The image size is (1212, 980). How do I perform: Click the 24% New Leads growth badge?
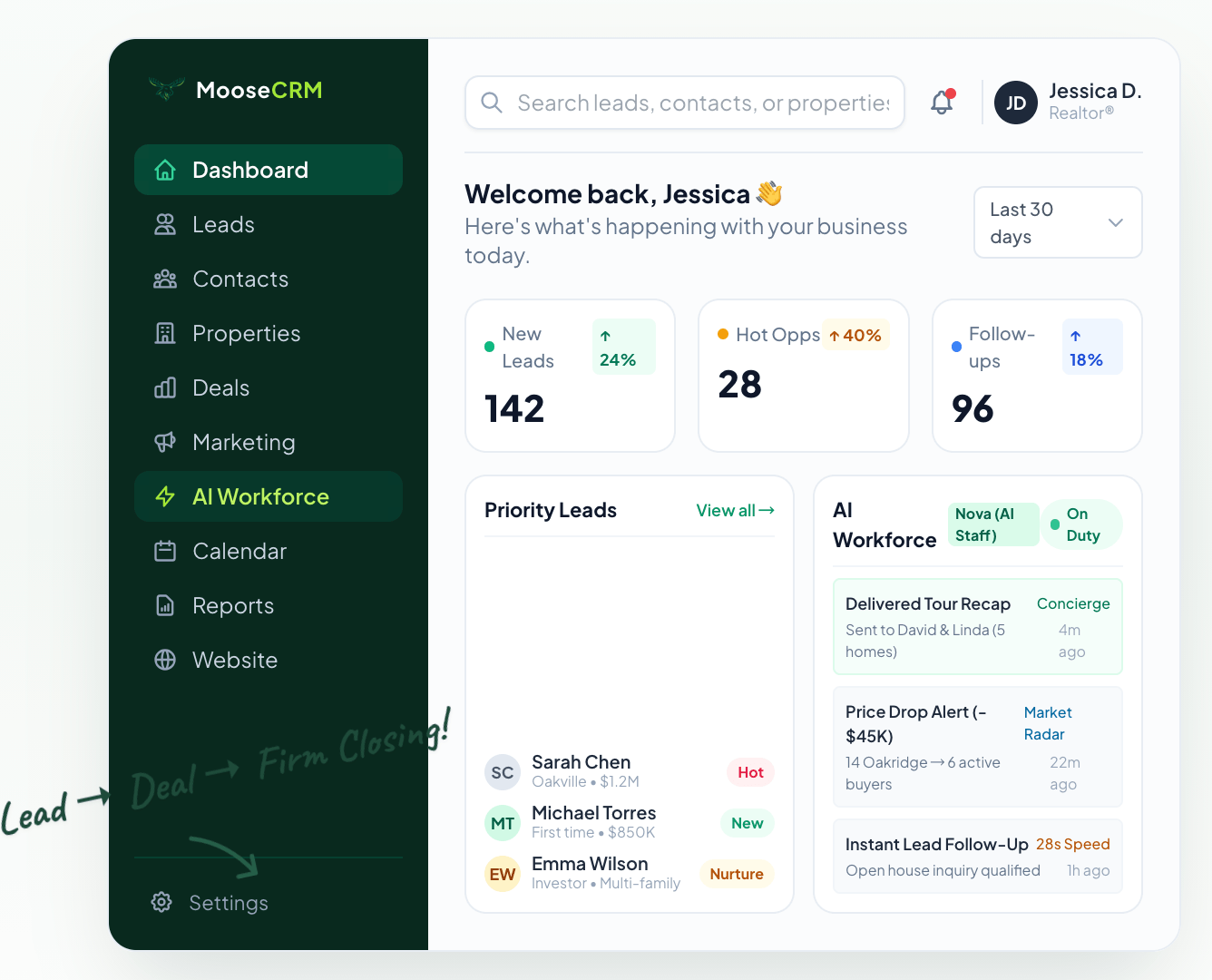pos(624,347)
